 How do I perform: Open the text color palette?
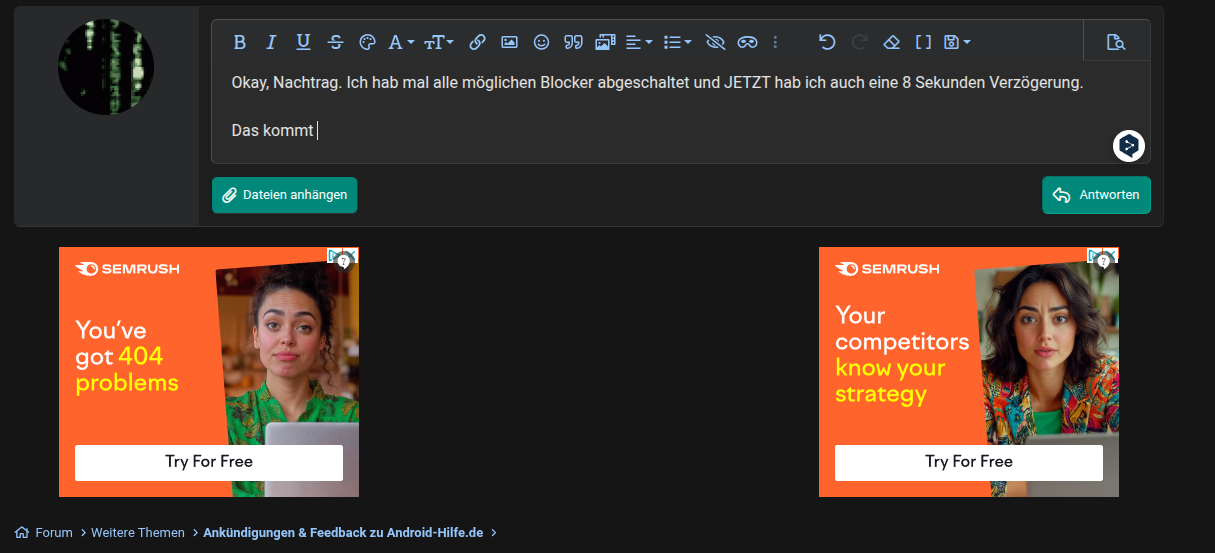coord(367,42)
